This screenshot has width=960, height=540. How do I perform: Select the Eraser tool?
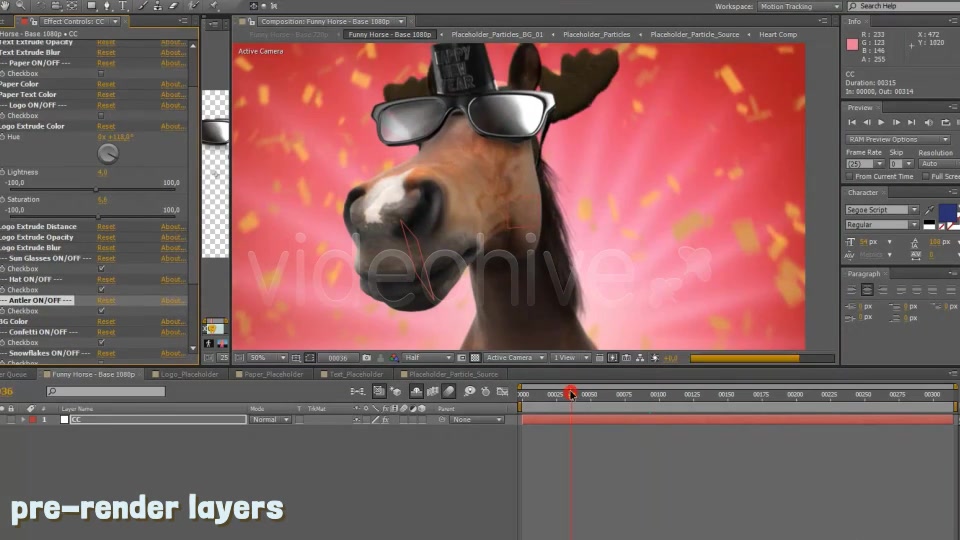[x=173, y=6]
